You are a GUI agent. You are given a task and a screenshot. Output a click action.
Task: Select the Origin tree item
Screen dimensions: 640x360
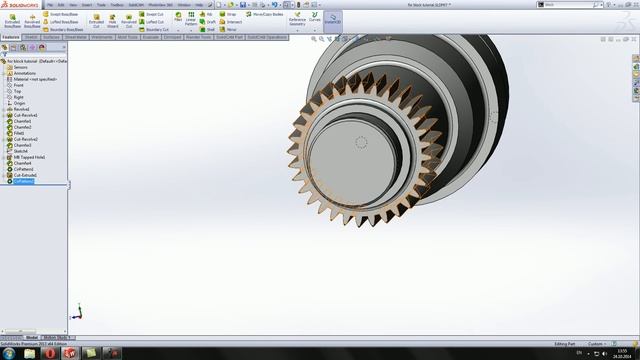point(19,103)
